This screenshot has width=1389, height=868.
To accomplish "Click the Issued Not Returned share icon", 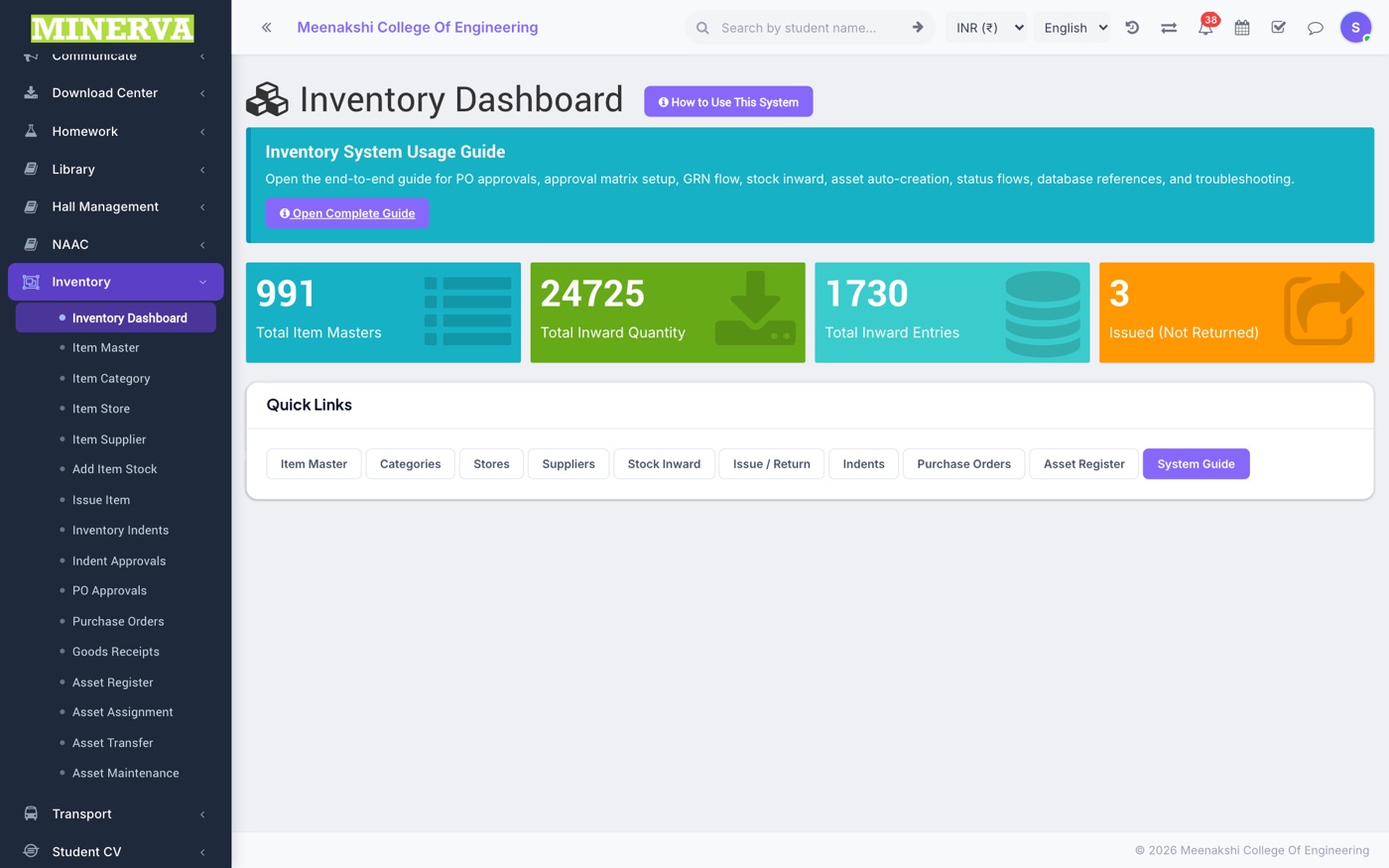I will click(1326, 309).
